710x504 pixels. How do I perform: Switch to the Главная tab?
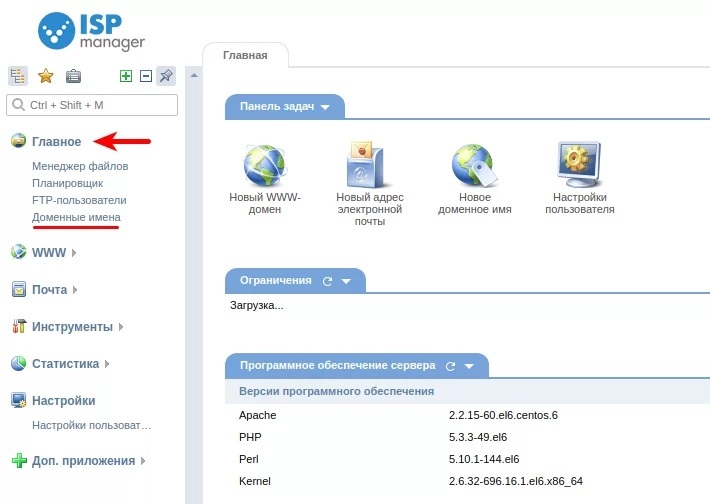pos(245,56)
